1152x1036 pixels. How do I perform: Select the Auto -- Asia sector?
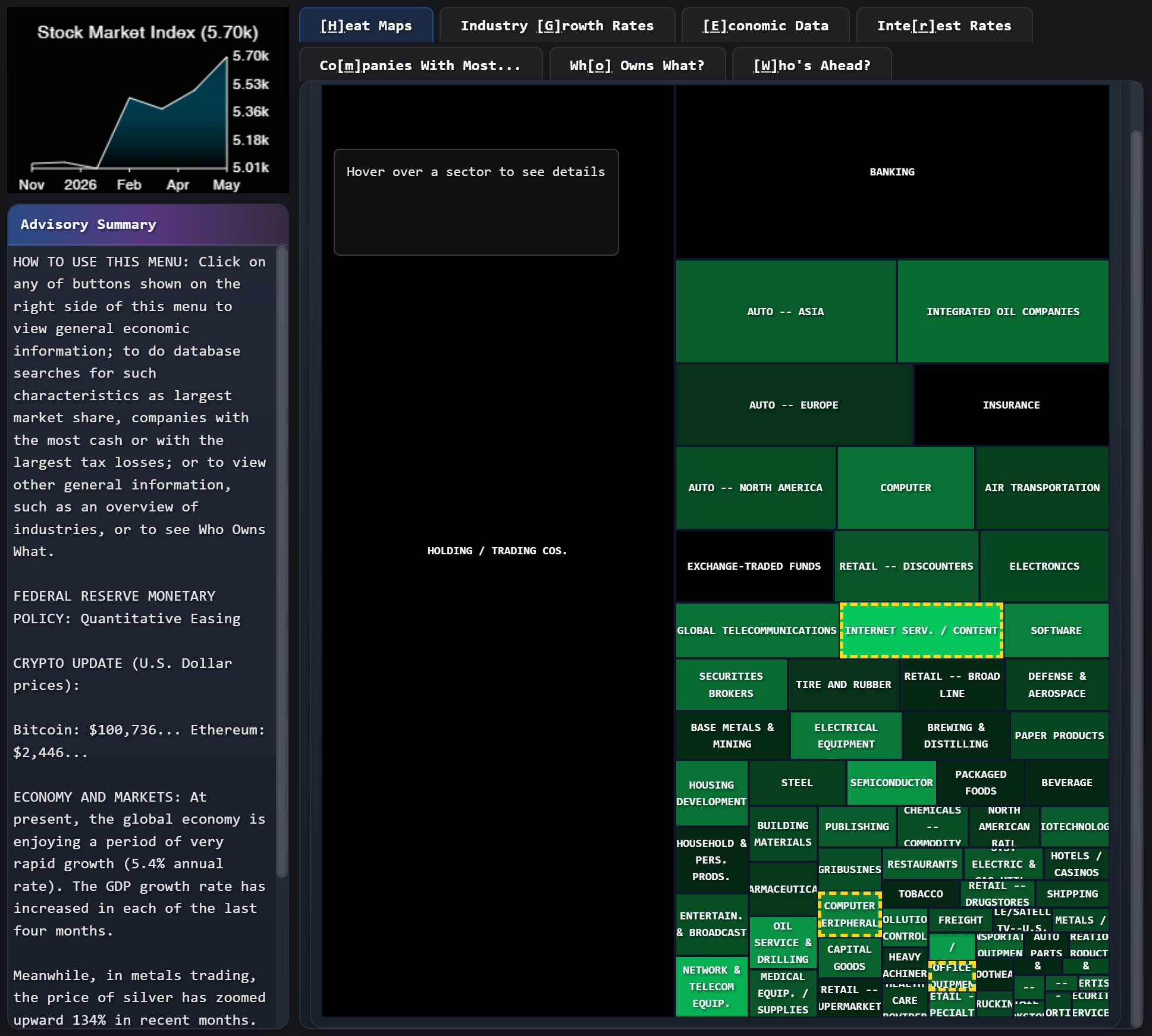click(x=785, y=311)
